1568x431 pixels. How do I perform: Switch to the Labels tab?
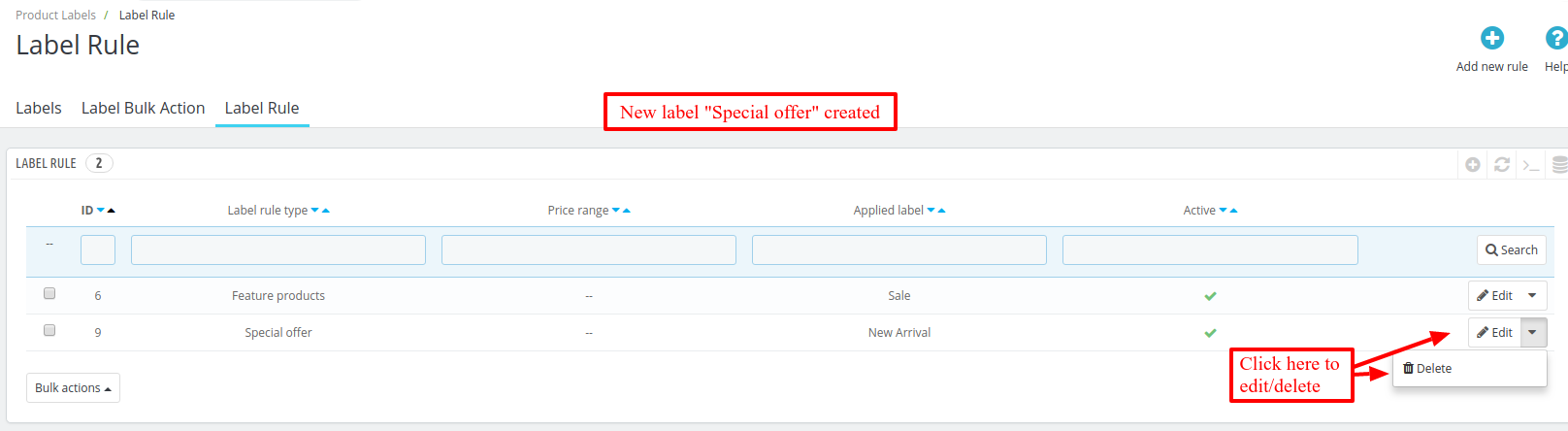tap(39, 108)
